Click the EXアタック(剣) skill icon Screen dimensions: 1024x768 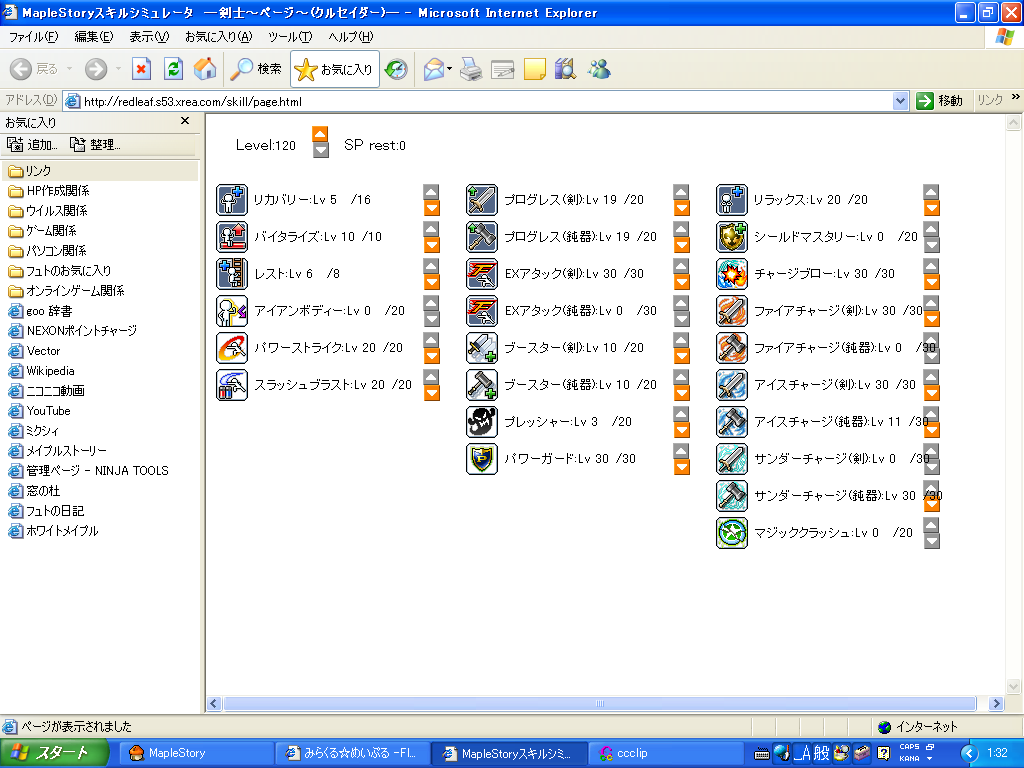[x=482, y=274]
